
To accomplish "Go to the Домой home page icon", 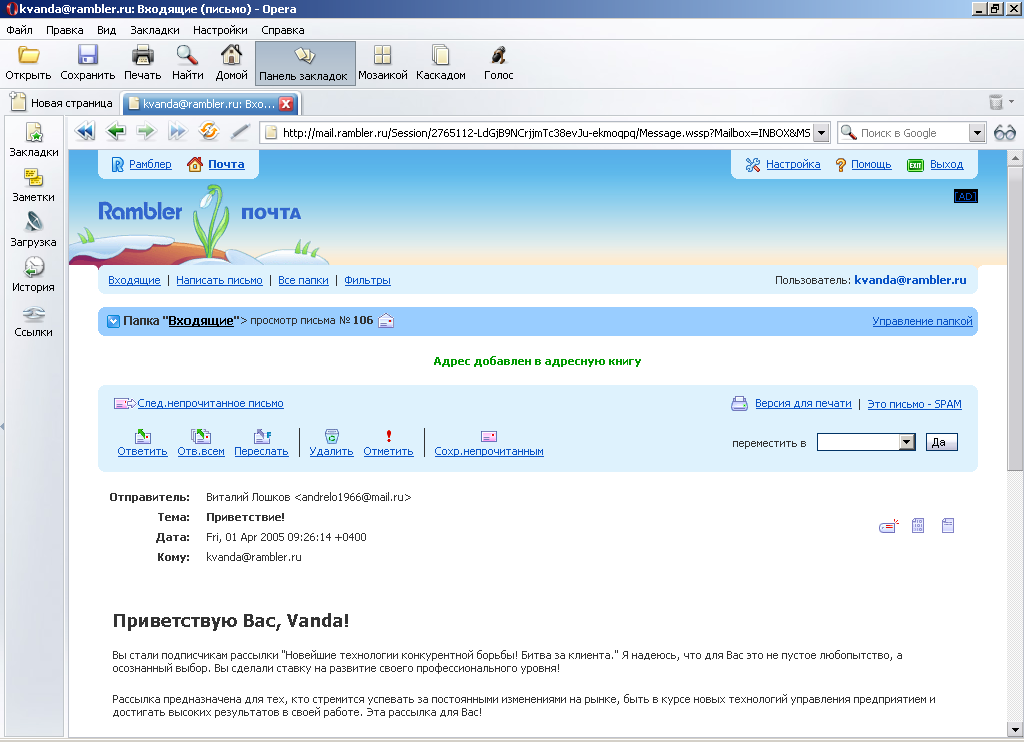I will coord(231,56).
